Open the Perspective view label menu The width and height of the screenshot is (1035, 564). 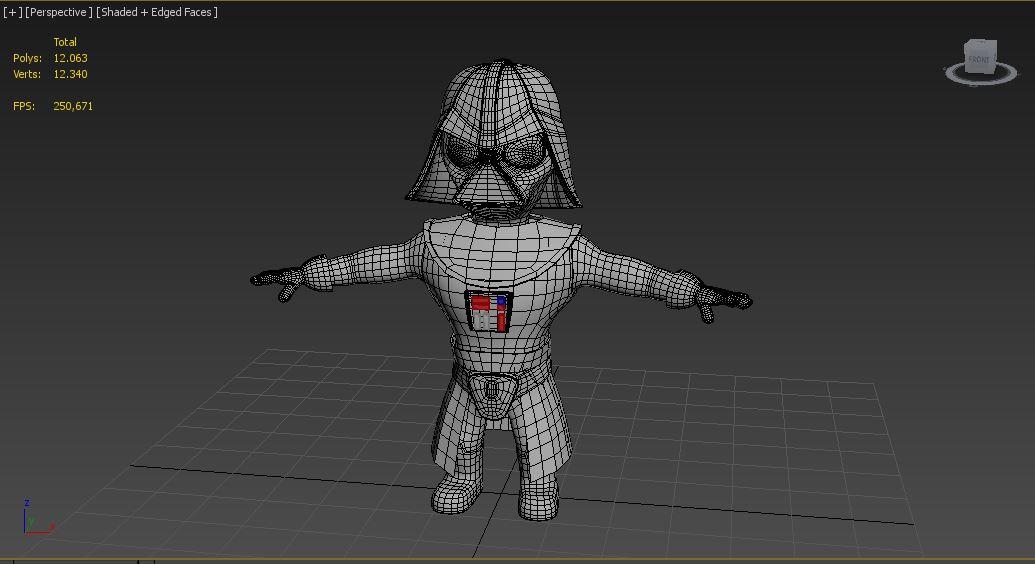coord(58,12)
